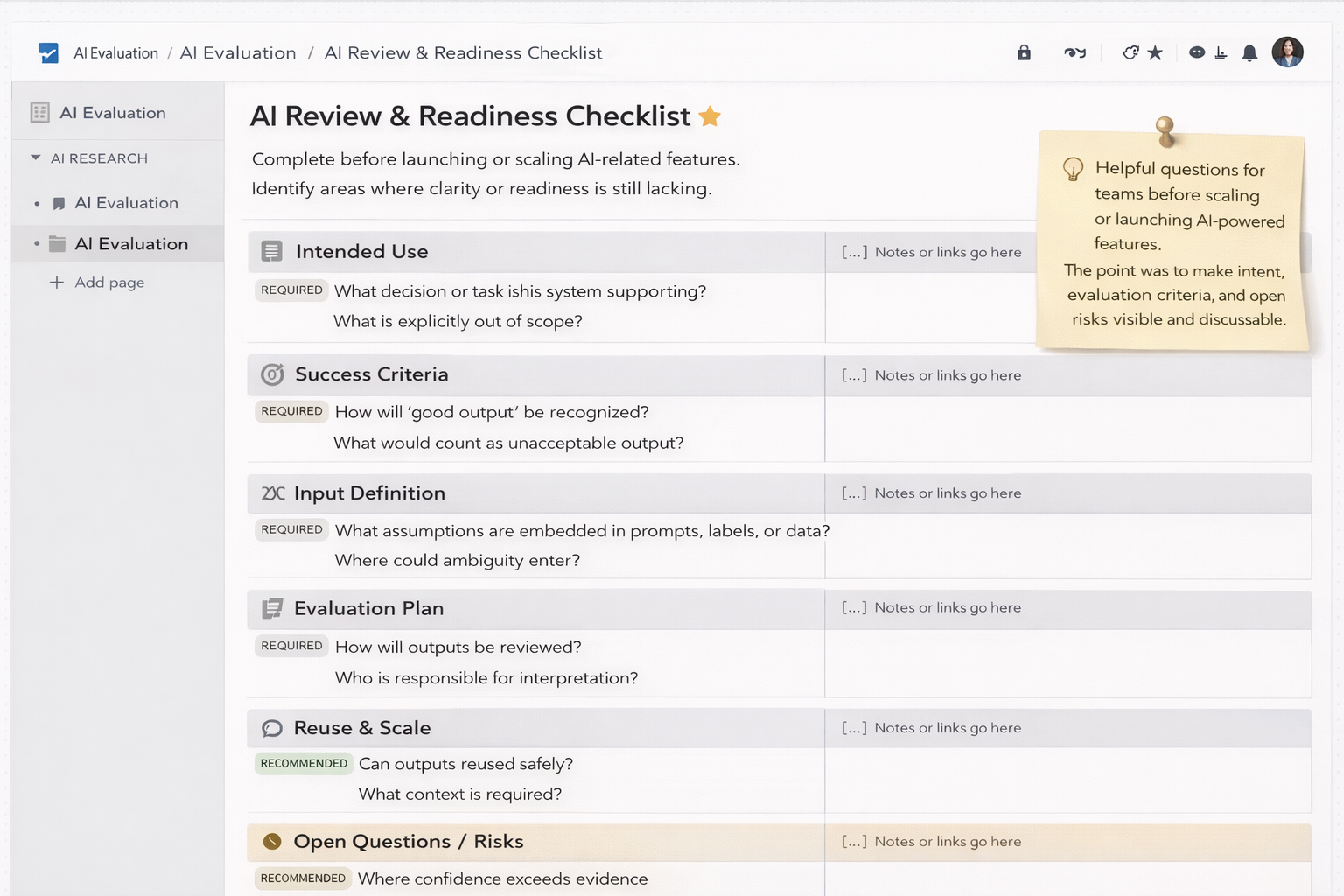This screenshot has height=896, width=1344.
Task: Click 'What context is required?' question
Action: click(459, 794)
